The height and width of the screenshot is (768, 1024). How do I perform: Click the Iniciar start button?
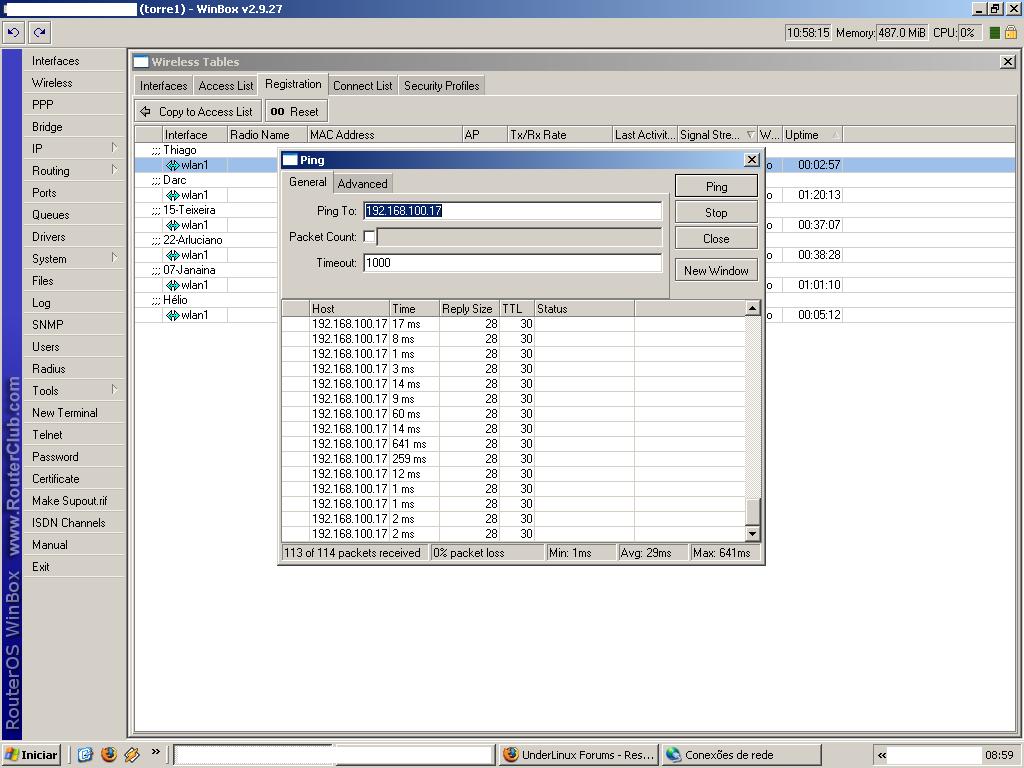31,755
